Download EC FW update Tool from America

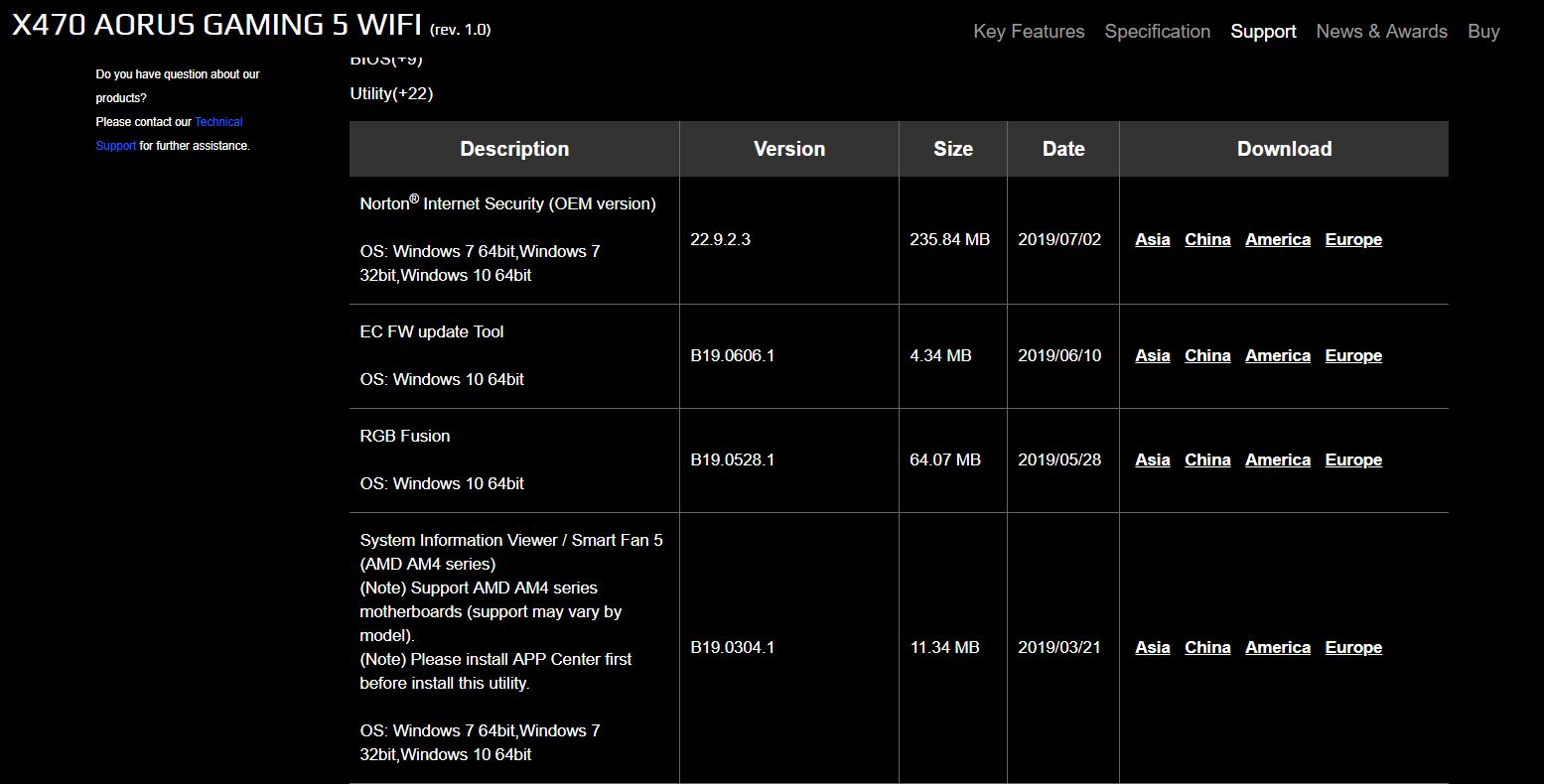pos(1278,355)
